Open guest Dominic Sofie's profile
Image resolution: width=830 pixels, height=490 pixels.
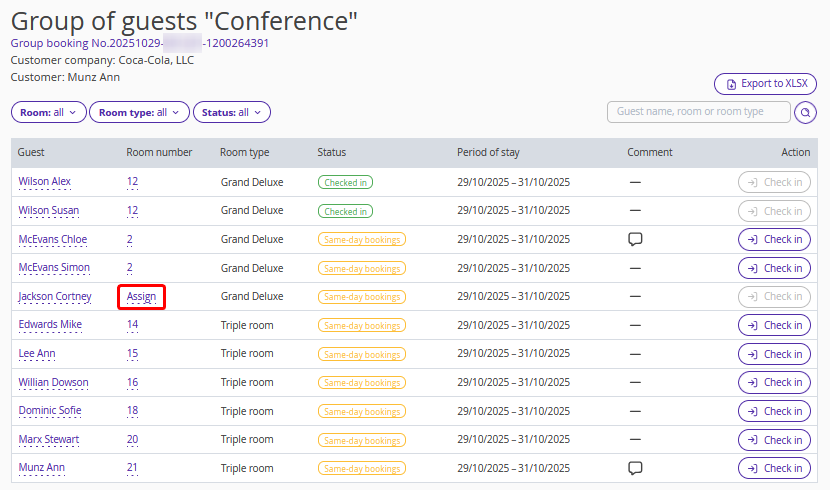tap(50, 411)
